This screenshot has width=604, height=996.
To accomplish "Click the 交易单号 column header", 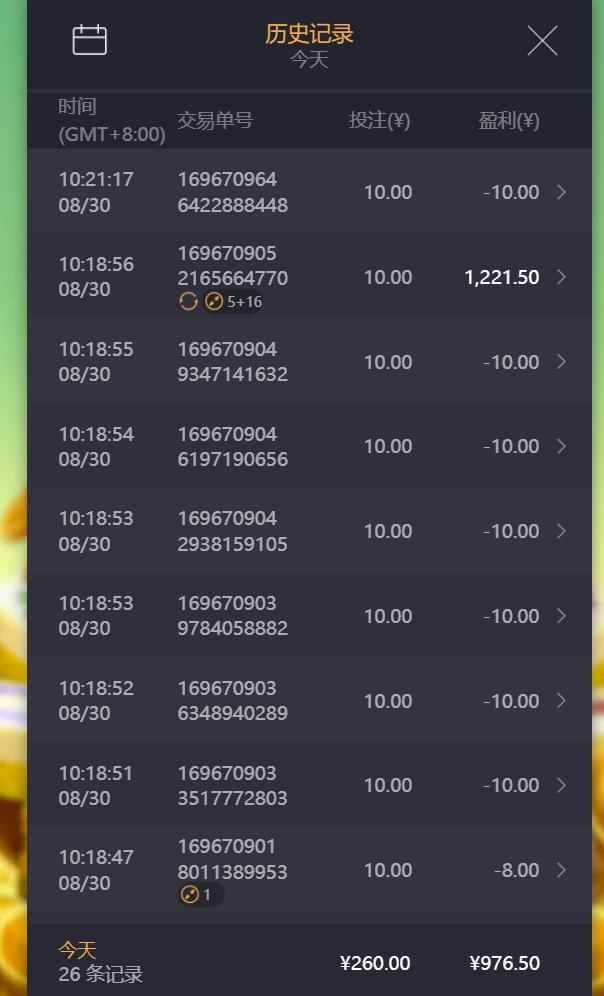I will coord(215,121).
